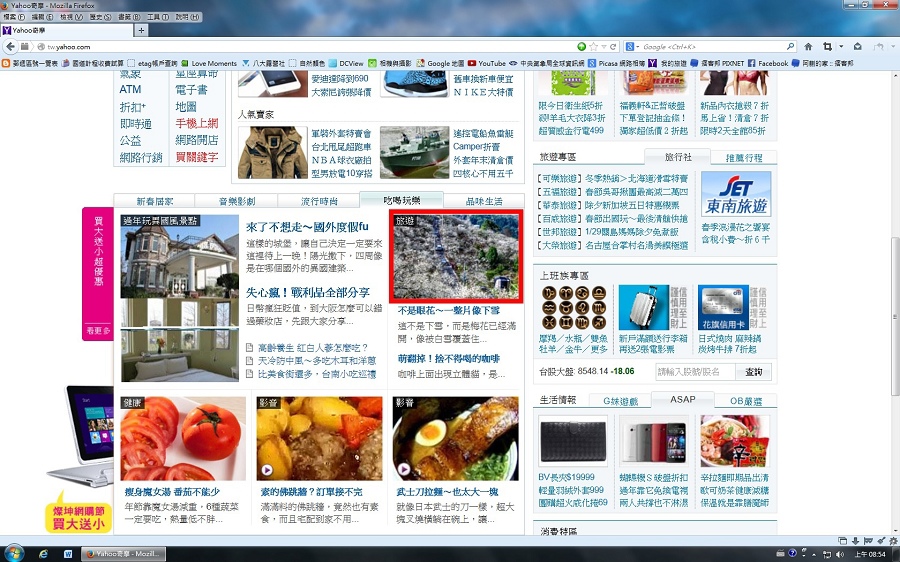Open the ATM link in left menu

[130, 90]
